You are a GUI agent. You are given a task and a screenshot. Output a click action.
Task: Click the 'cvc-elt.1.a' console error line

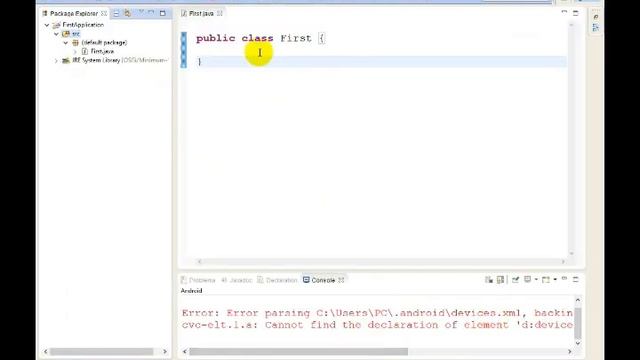[377, 325]
